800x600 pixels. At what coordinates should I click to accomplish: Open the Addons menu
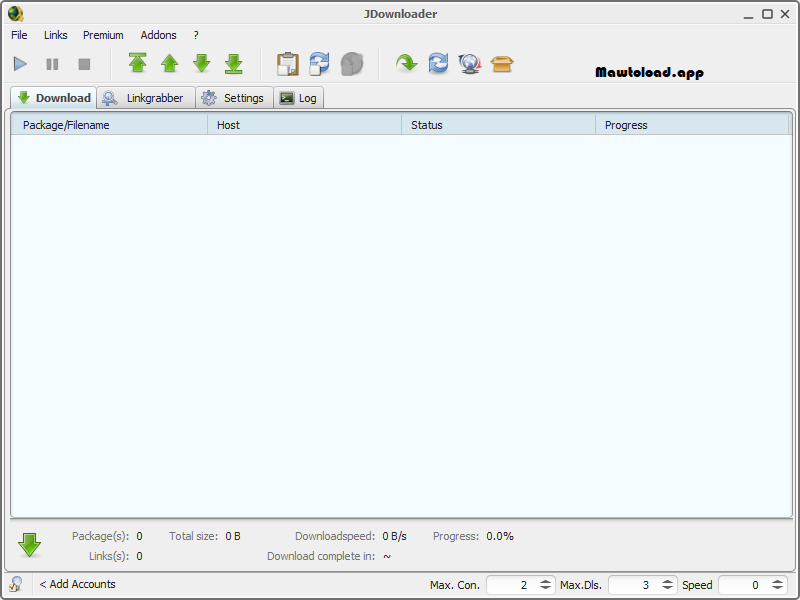point(159,35)
